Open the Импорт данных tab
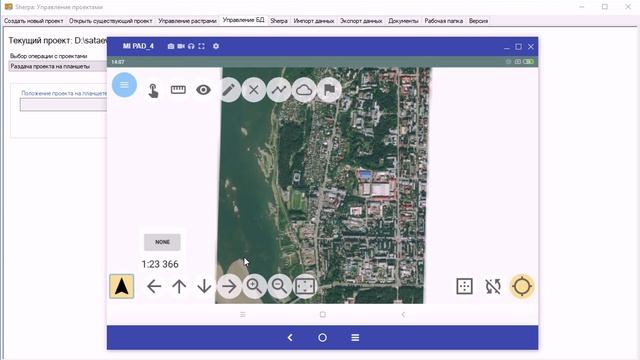This screenshot has width=640, height=360. tap(313, 21)
